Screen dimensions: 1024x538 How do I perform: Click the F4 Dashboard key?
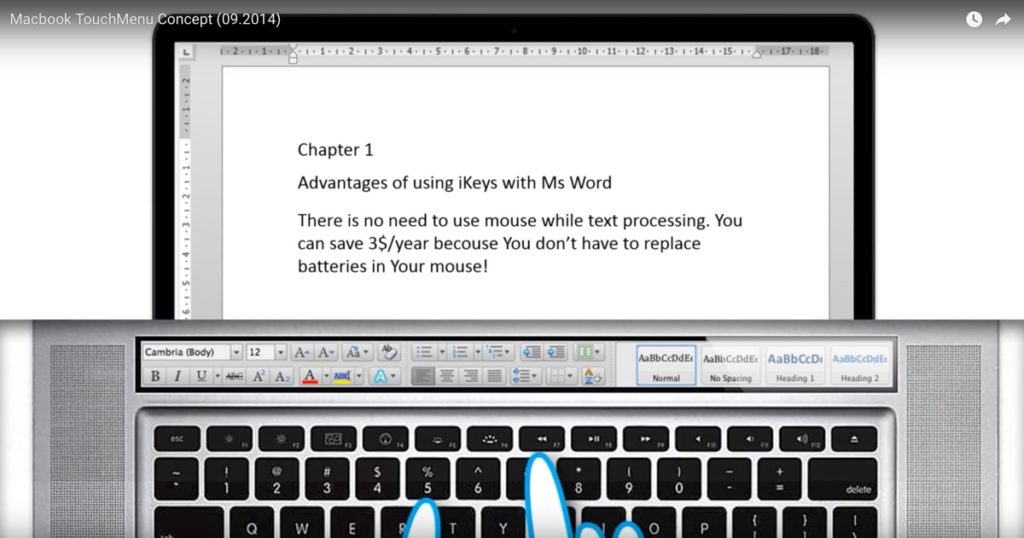click(385, 439)
